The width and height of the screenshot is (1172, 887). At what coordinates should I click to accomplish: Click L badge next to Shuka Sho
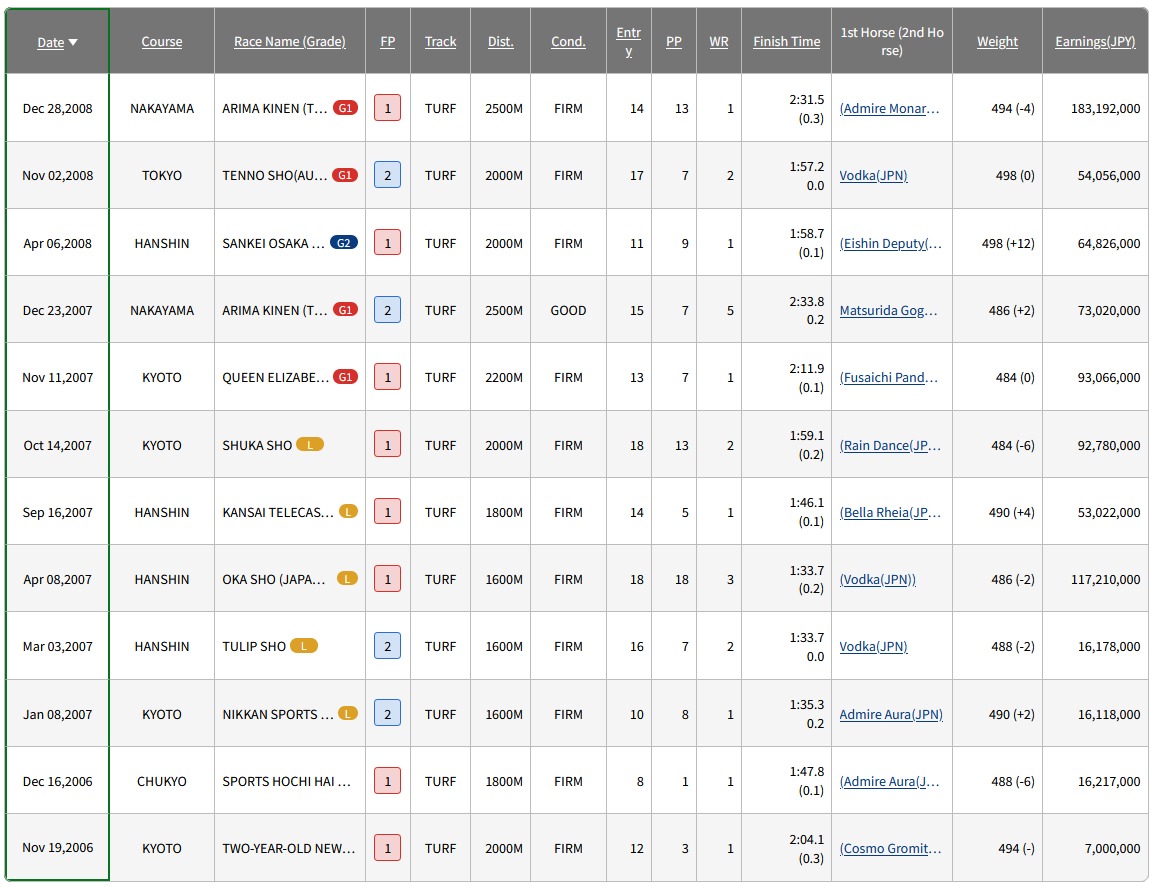(310, 445)
